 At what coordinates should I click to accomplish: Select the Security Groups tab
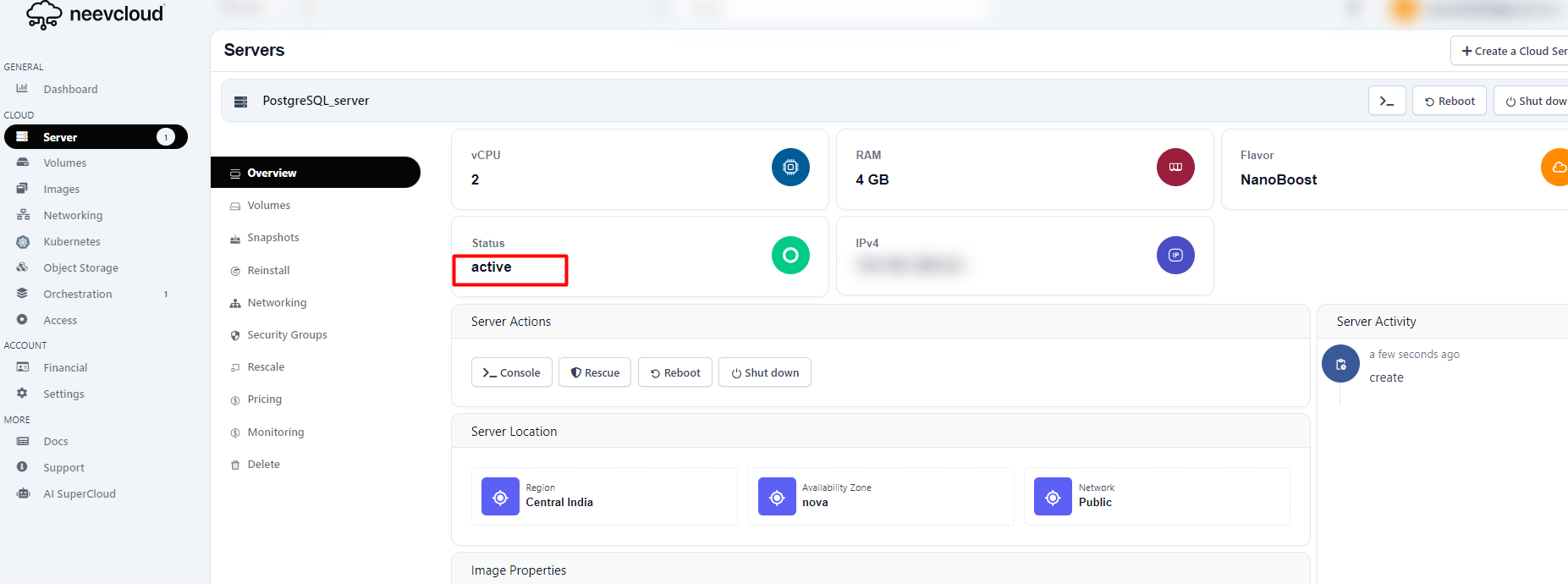click(x=287, y=335)
